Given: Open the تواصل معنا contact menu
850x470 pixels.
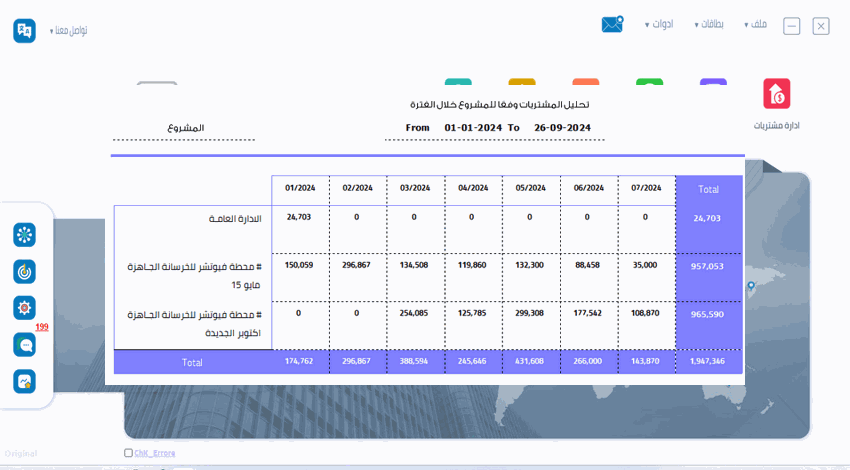Looking at the screenshot, I should click(69, 31).
